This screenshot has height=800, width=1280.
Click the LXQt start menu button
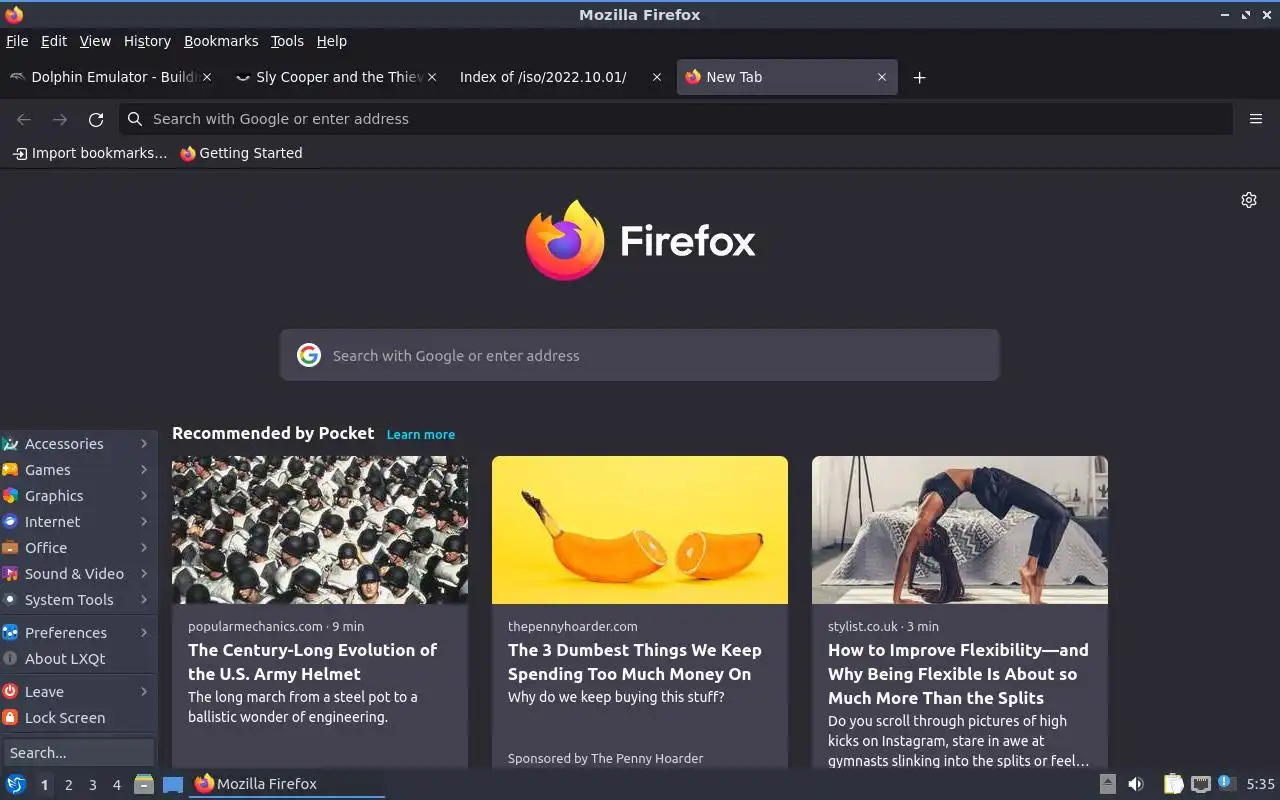(16, 784)
